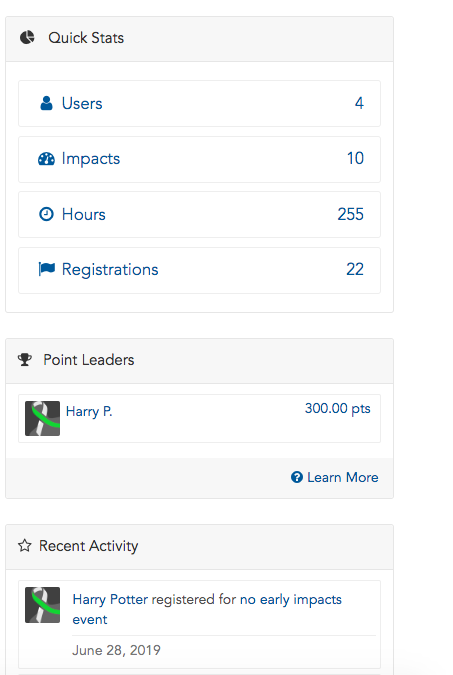
Task: Open the Hours stat row
Action: (199, 214)
